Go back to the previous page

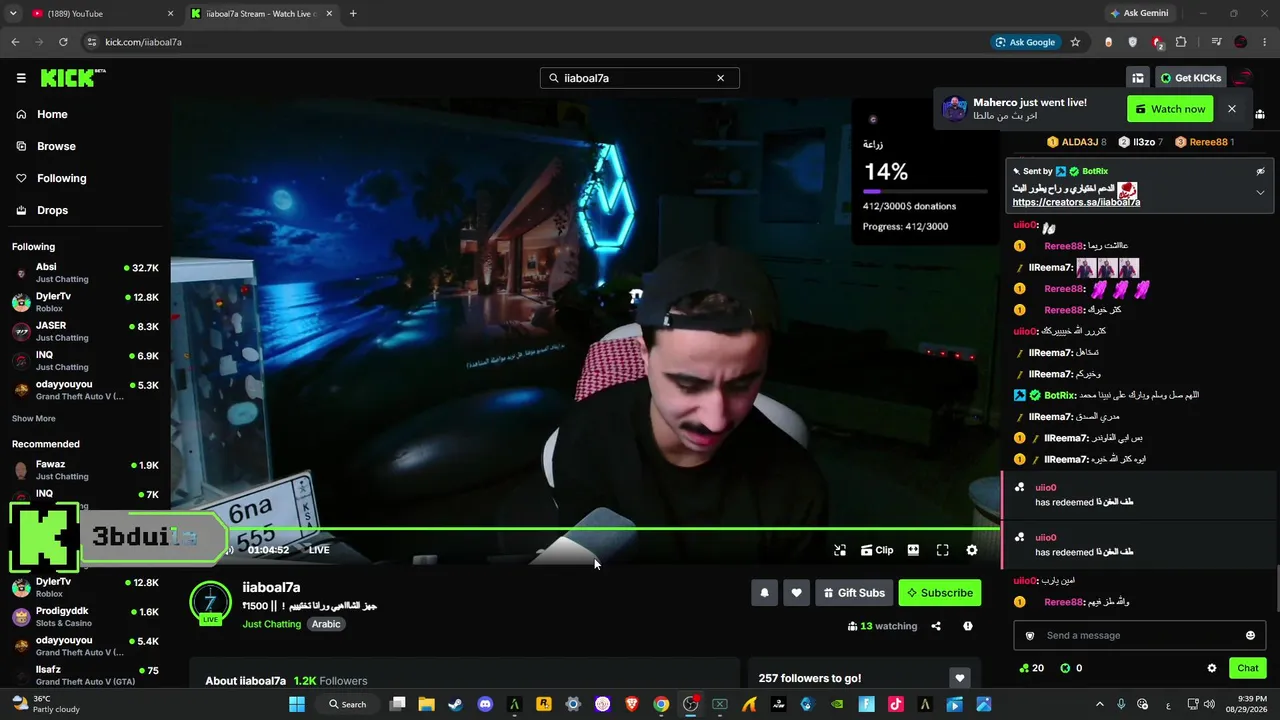(15, 42)
